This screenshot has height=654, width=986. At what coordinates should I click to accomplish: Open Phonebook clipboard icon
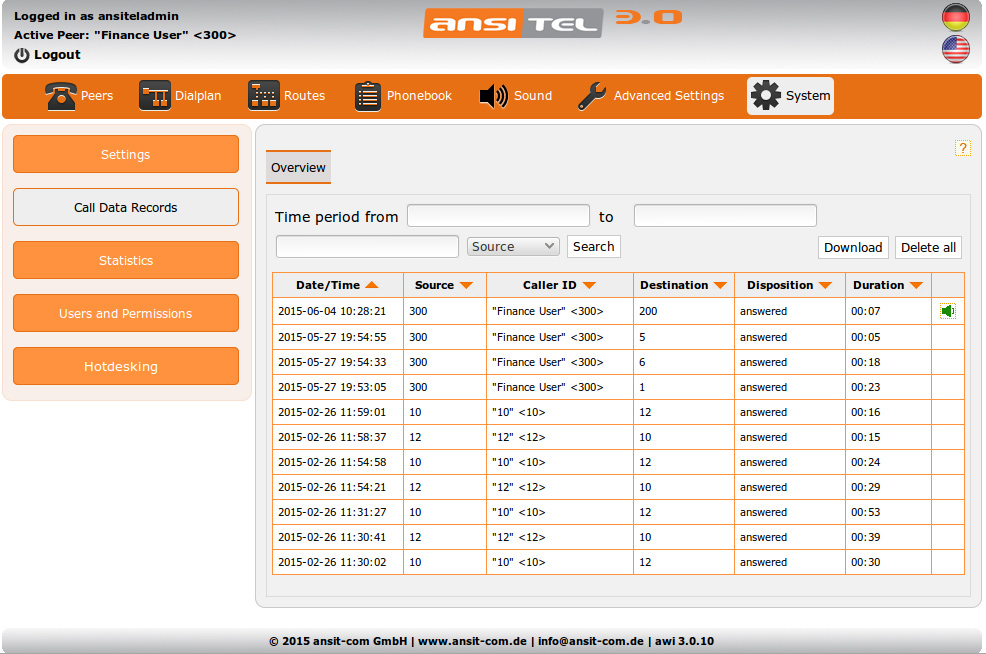368,96
